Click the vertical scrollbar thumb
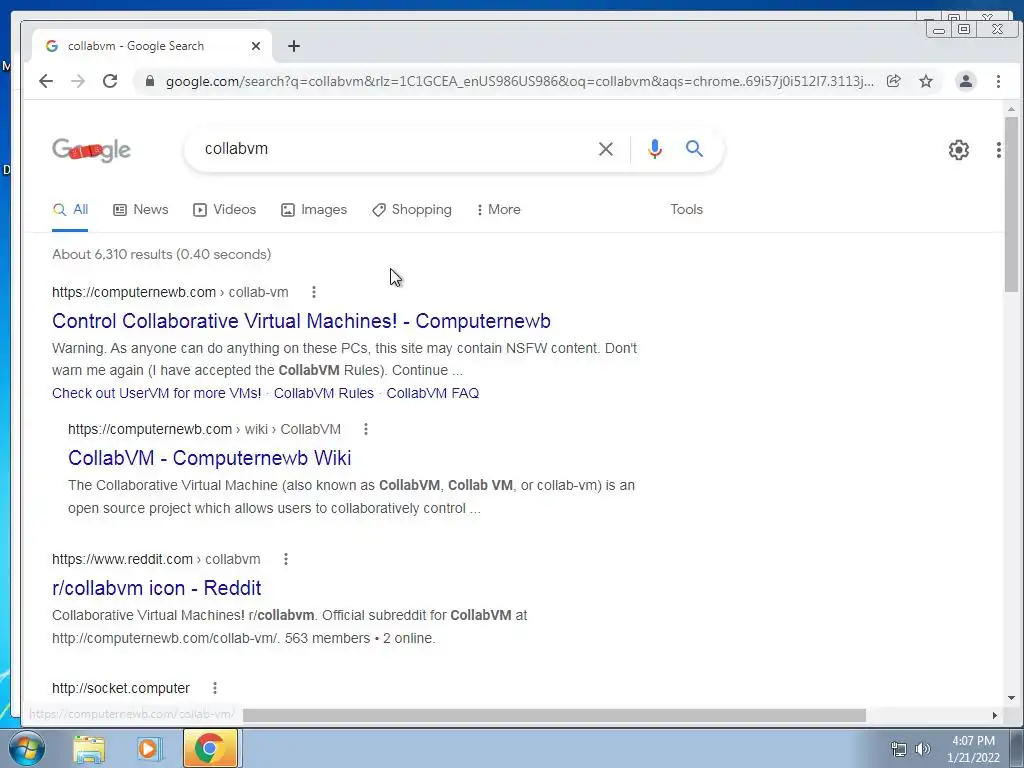The height and width of the screenshot is (768, 1024). 1011,204
